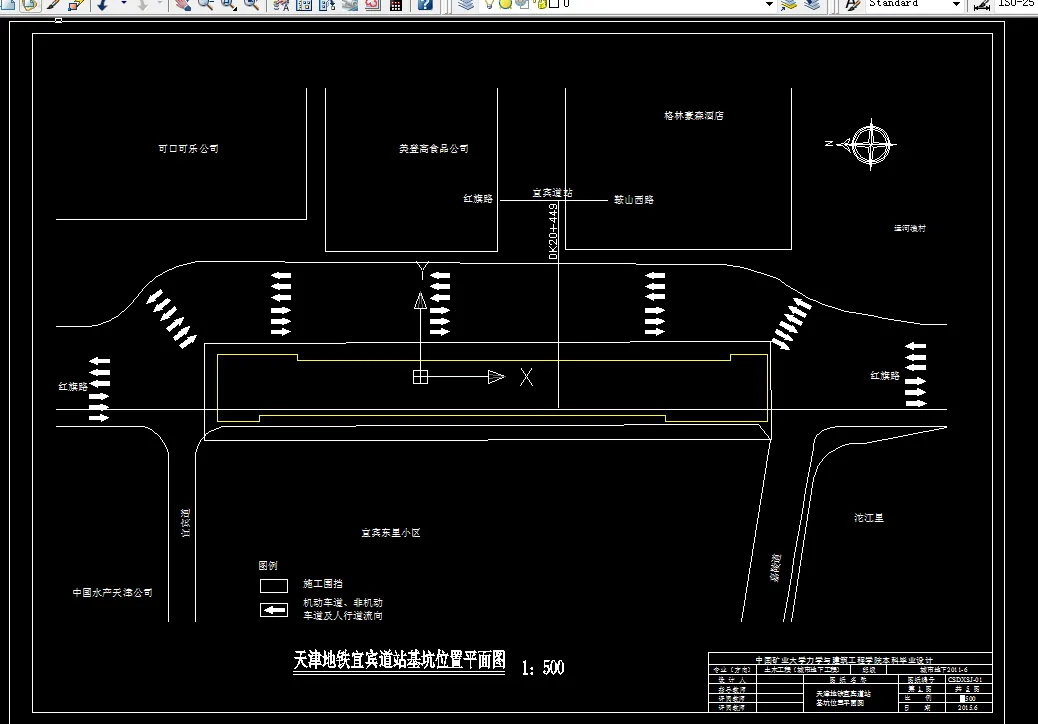
Task: Click Make Object's Layer Current icon
Action: 788,4
